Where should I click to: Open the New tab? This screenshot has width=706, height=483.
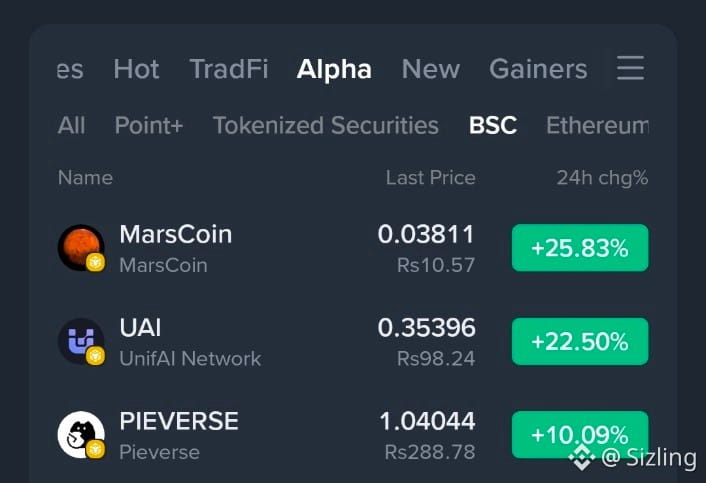pyautogui.click(x=431, y=69)
